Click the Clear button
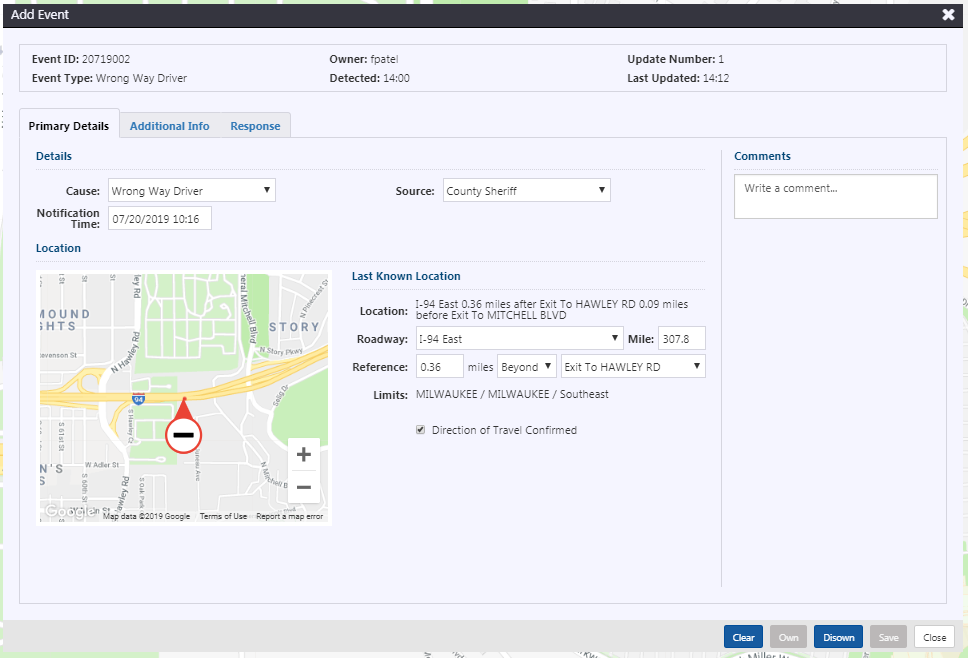 tap(743, 637)
